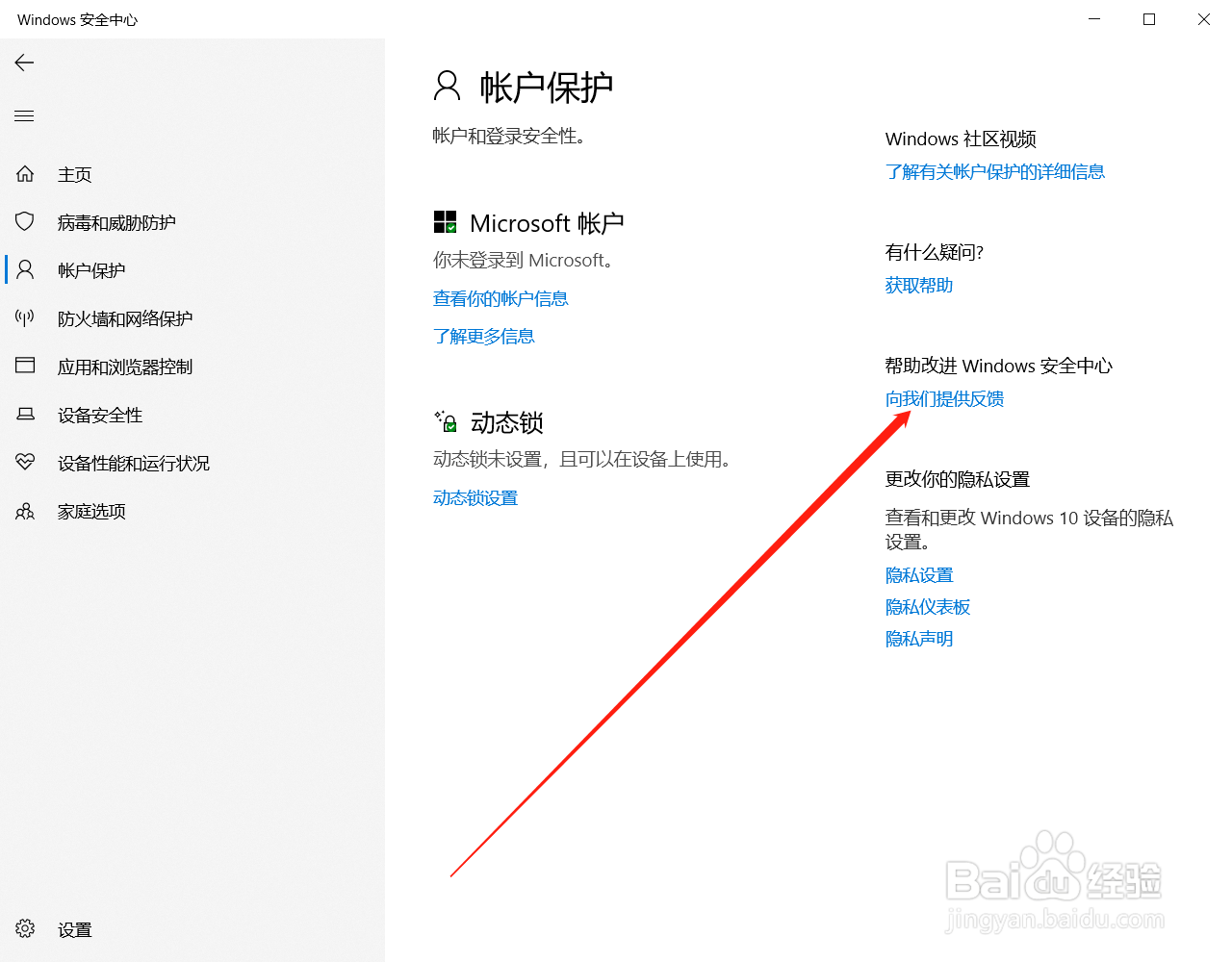Close the Windows 安全中心 window
The image size is (1232, 962).
pyautogui.click(x=1204, y=19)
